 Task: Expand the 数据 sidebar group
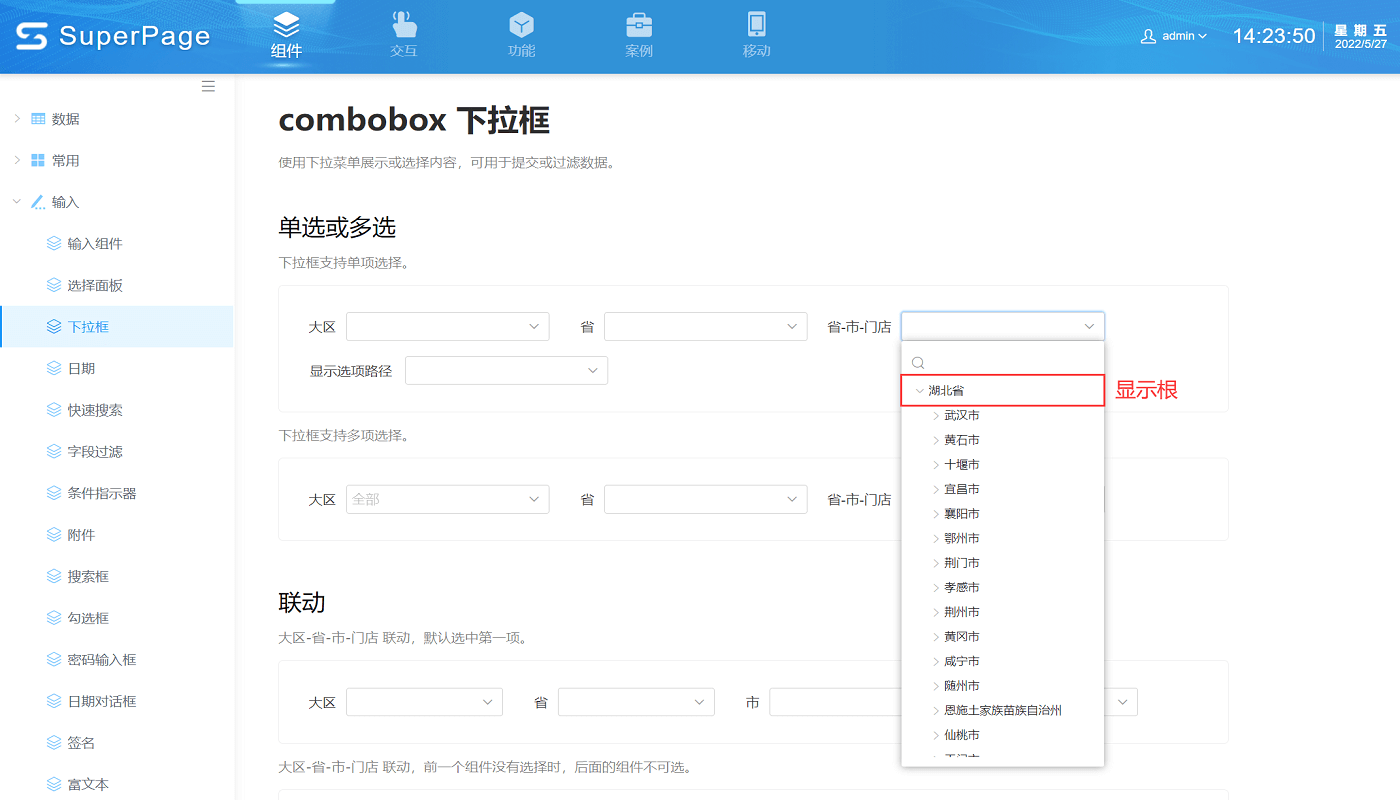coord(17,119)
